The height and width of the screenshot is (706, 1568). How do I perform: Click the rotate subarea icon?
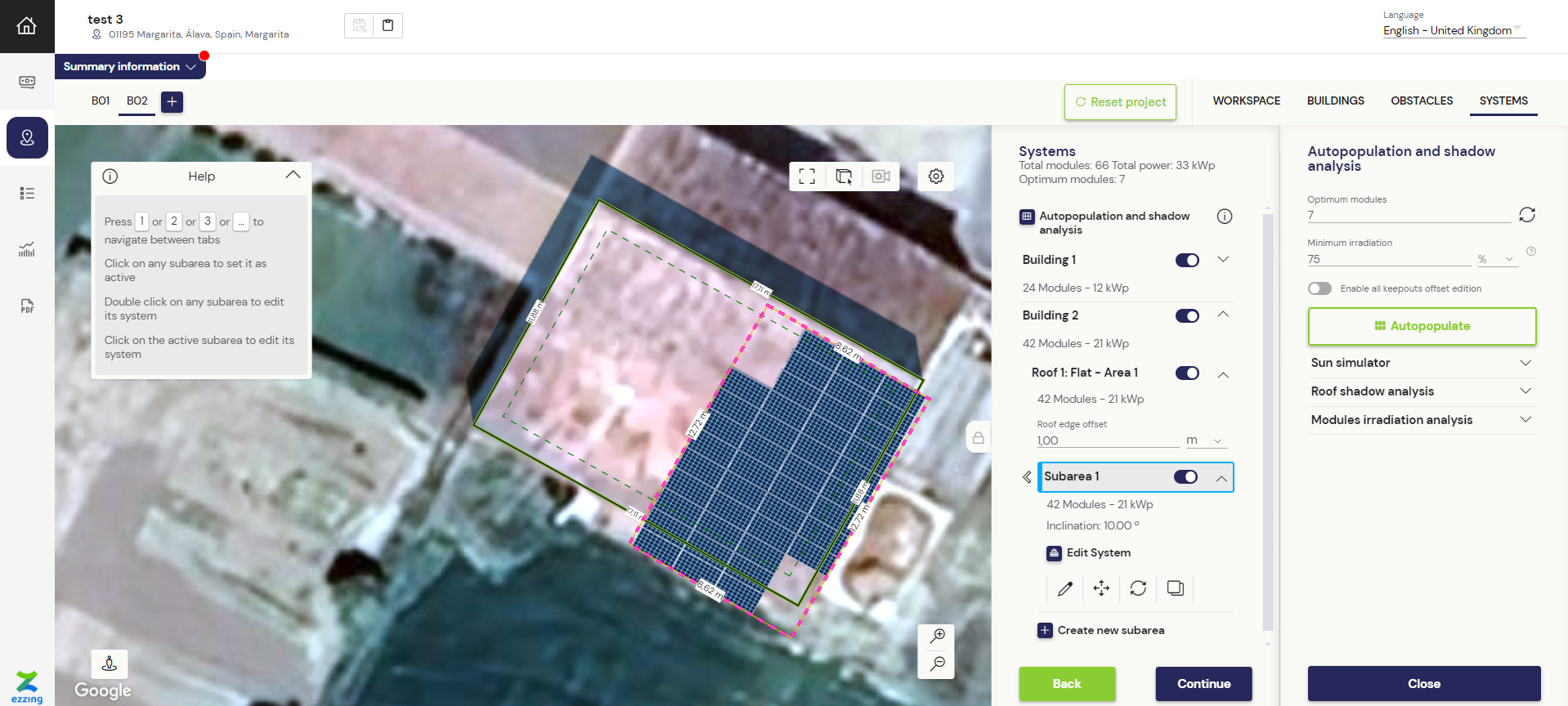1138,588
